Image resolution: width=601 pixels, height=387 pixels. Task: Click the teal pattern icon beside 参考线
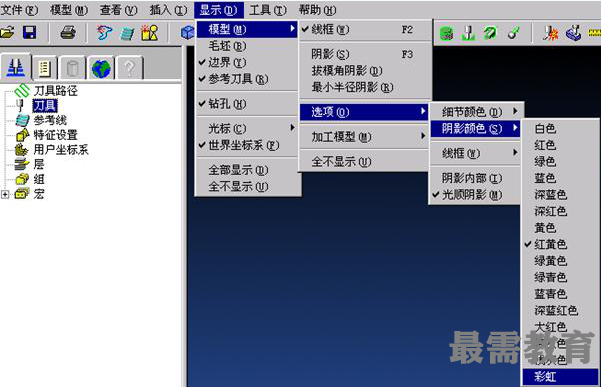pos(22,120)
